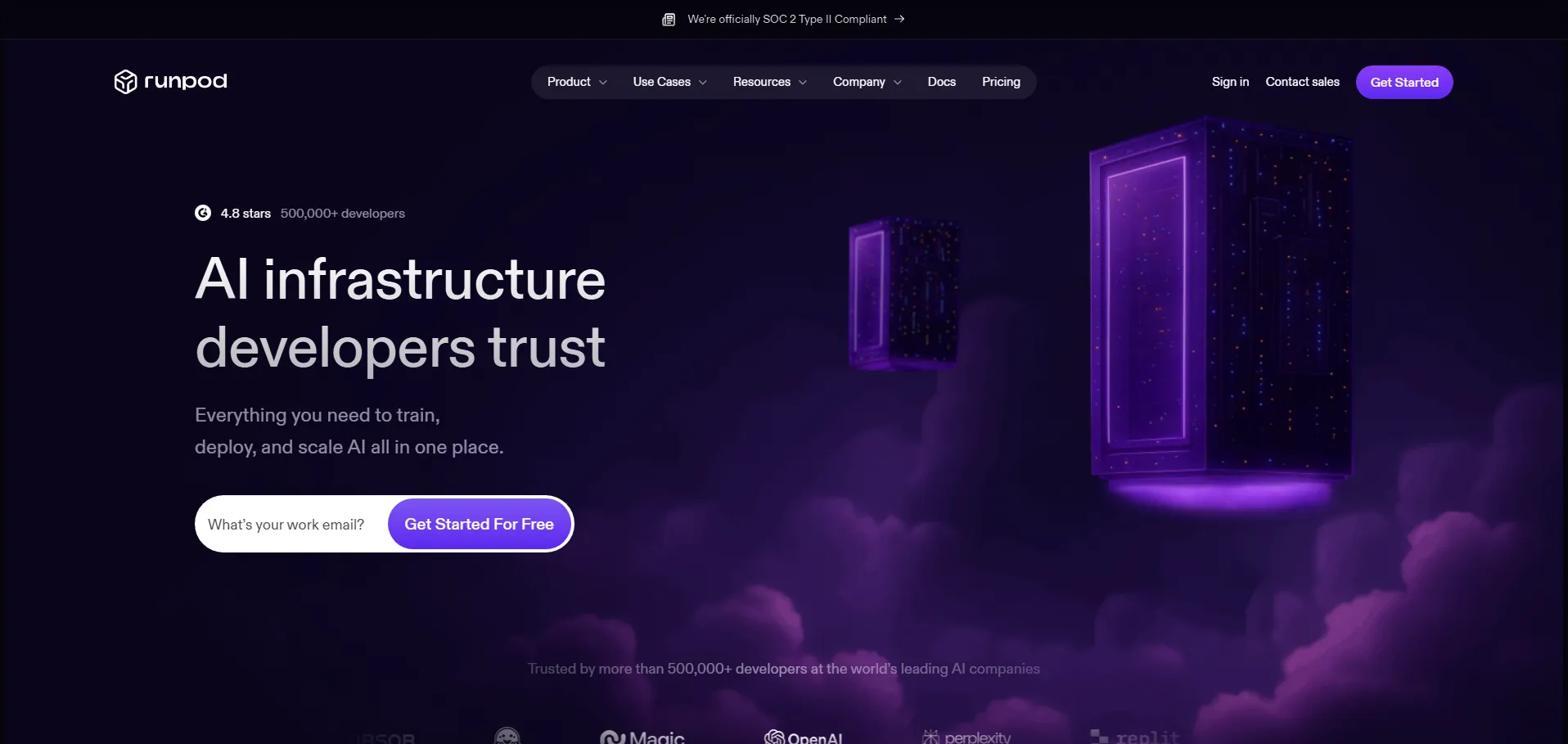
Task: Open the Company dropdown menu
Action: point(867,82)
